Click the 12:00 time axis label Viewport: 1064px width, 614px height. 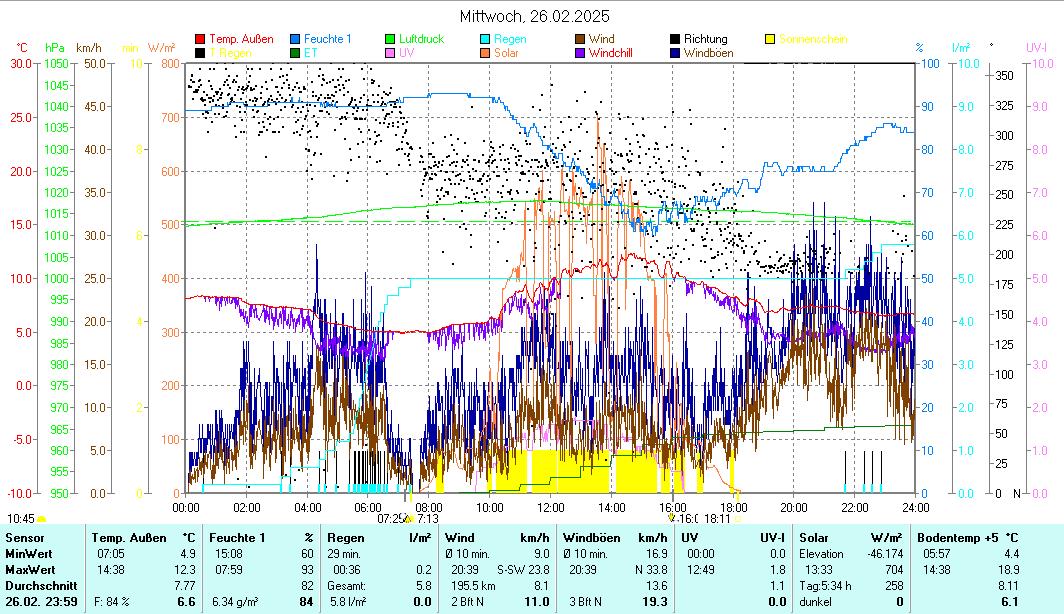[551, 507]
